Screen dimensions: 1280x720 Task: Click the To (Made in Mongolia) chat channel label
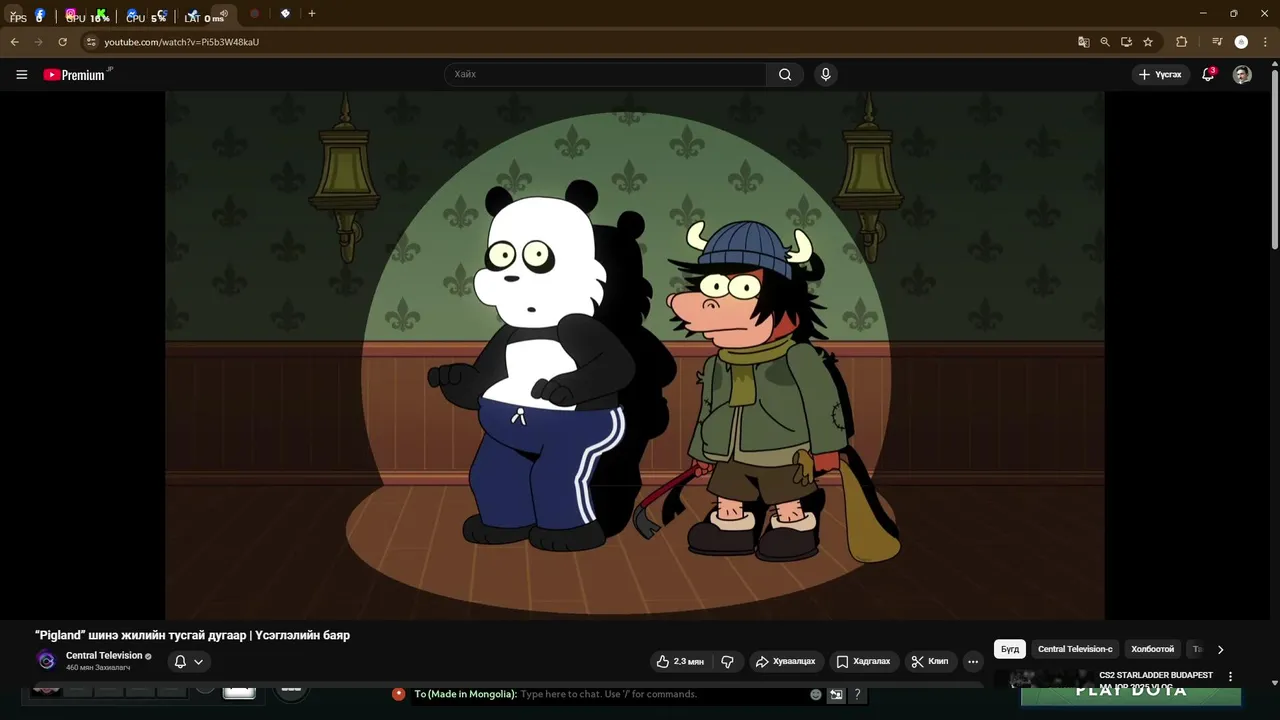coord(465,694)
